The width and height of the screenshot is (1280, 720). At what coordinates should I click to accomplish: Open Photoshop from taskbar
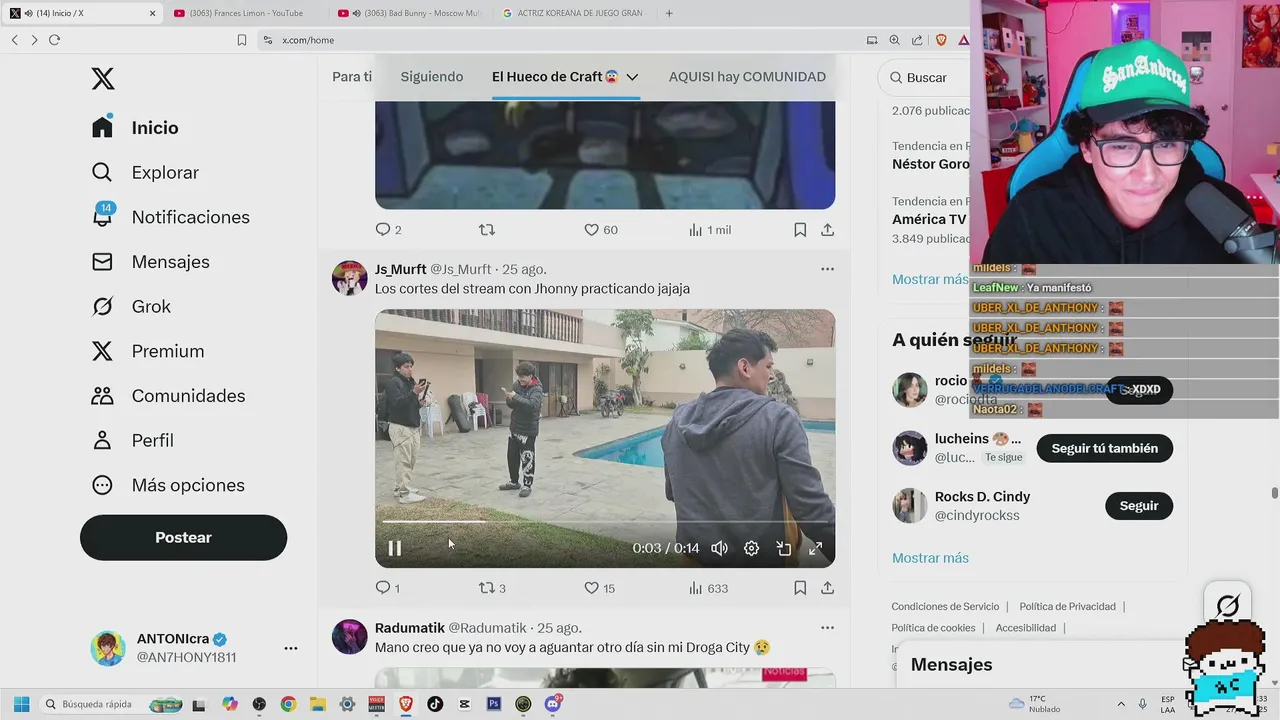(493, 704)
